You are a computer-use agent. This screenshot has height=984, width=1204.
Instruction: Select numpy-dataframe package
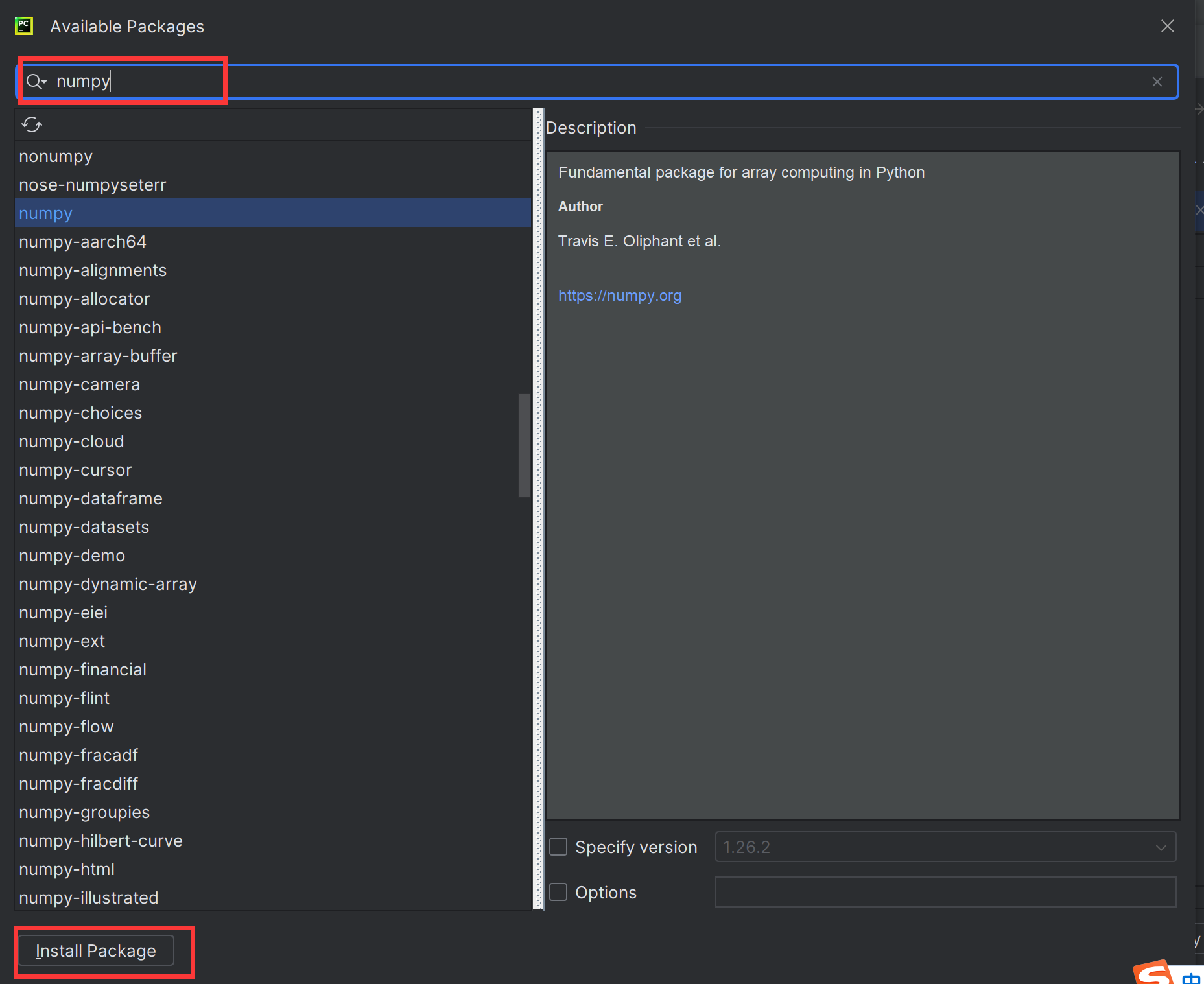[273, 498]
